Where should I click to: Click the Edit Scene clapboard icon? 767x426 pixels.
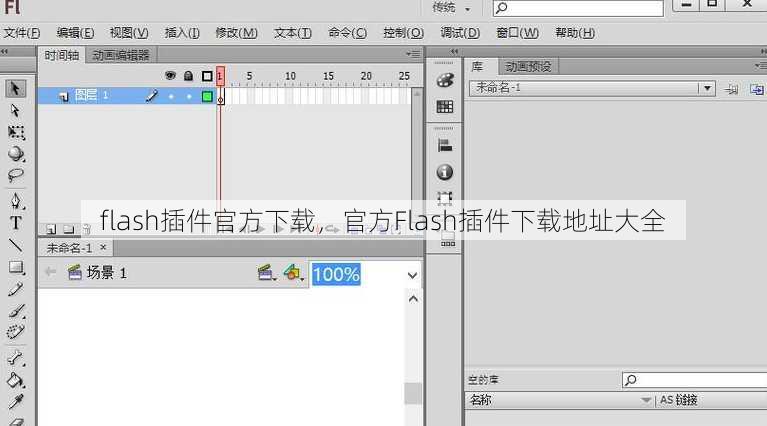point(266,272)
